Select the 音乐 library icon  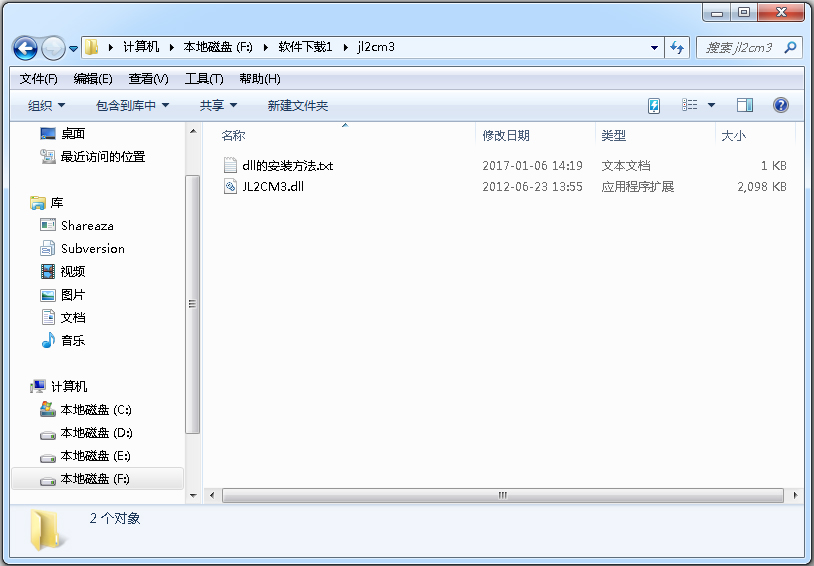click(x=48, y=340)
